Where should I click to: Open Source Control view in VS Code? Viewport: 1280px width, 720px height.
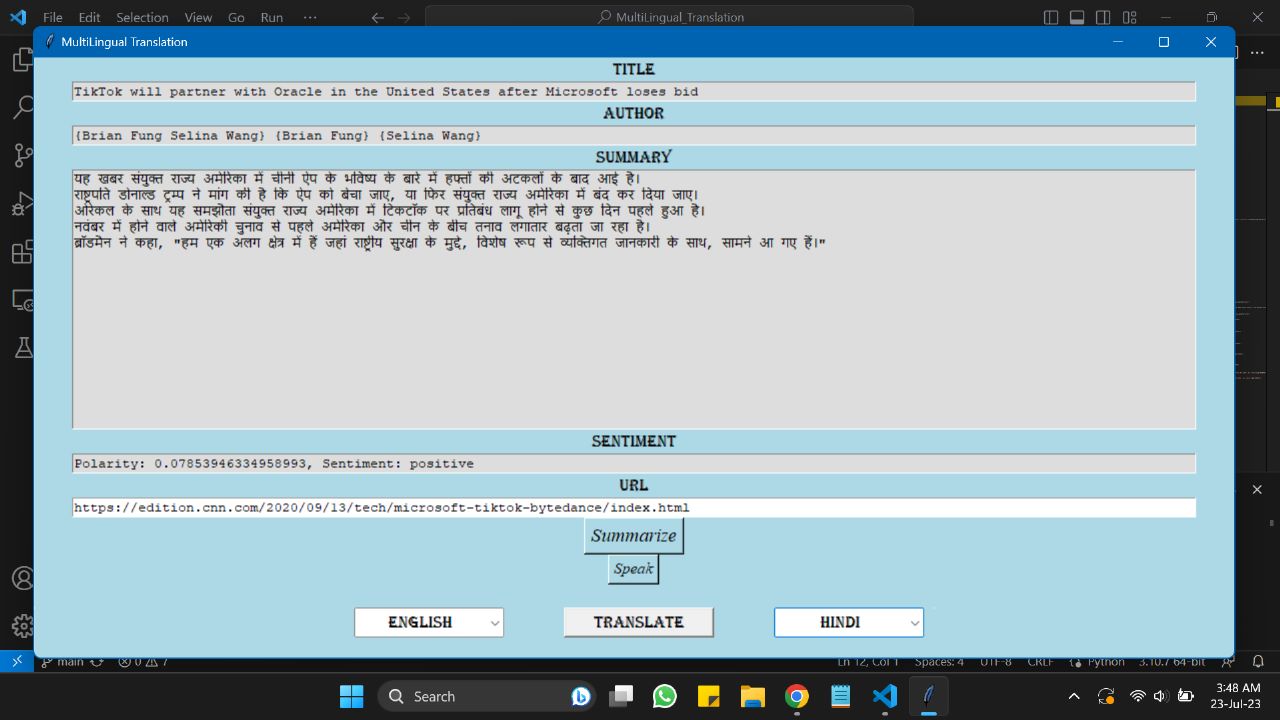click(x=22, y=156)
